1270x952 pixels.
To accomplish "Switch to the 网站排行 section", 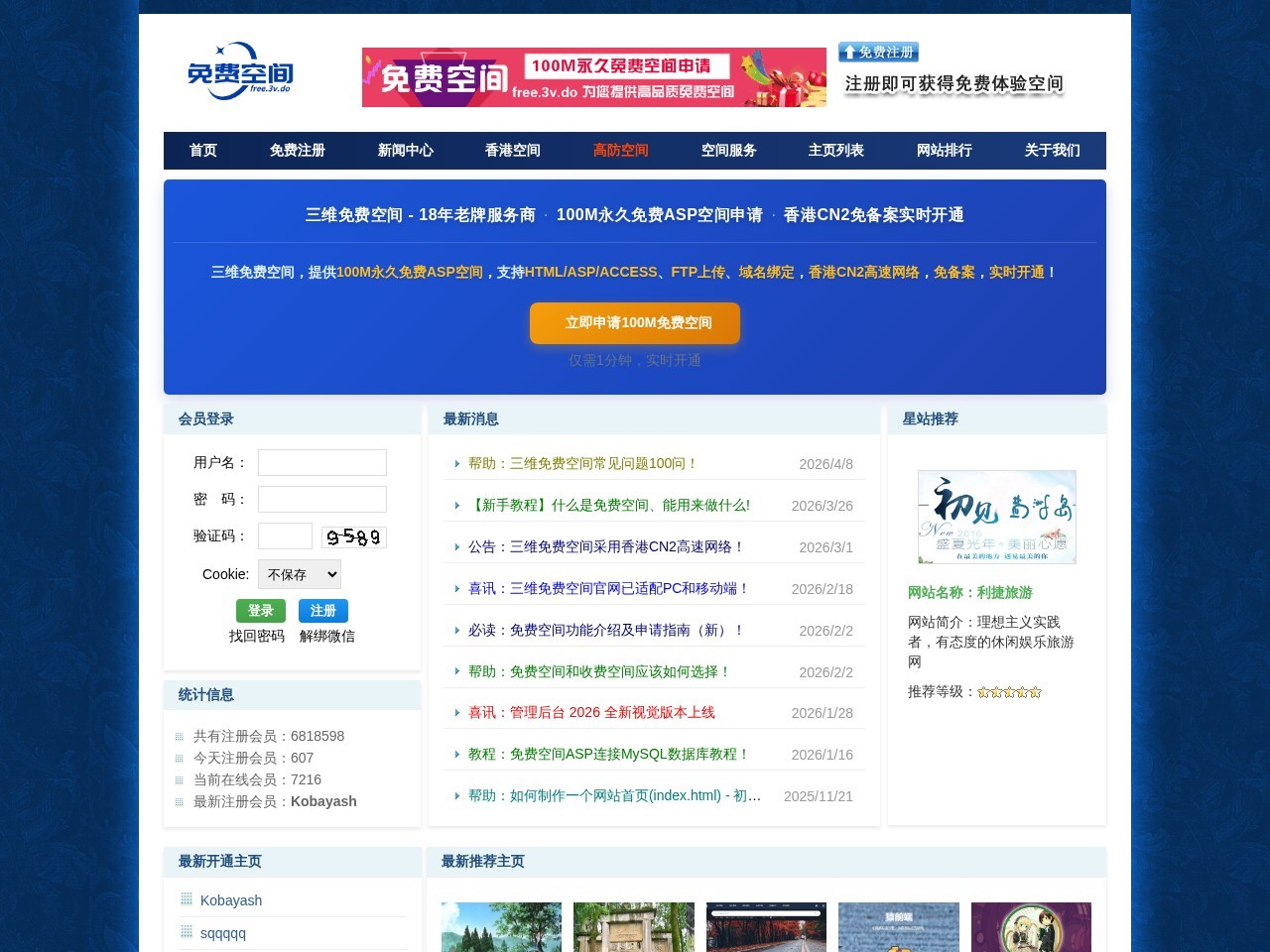I will [944, 150].
